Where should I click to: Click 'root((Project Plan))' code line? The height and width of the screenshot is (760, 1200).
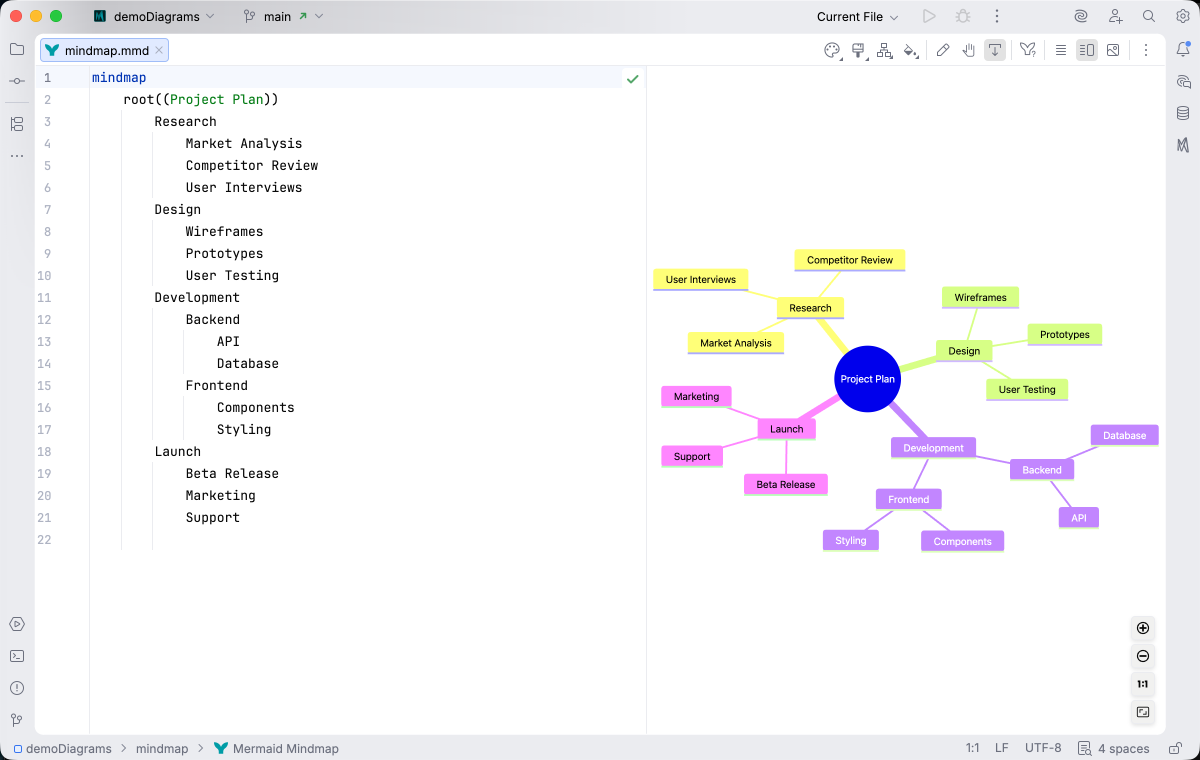click(x=201, y=99)
